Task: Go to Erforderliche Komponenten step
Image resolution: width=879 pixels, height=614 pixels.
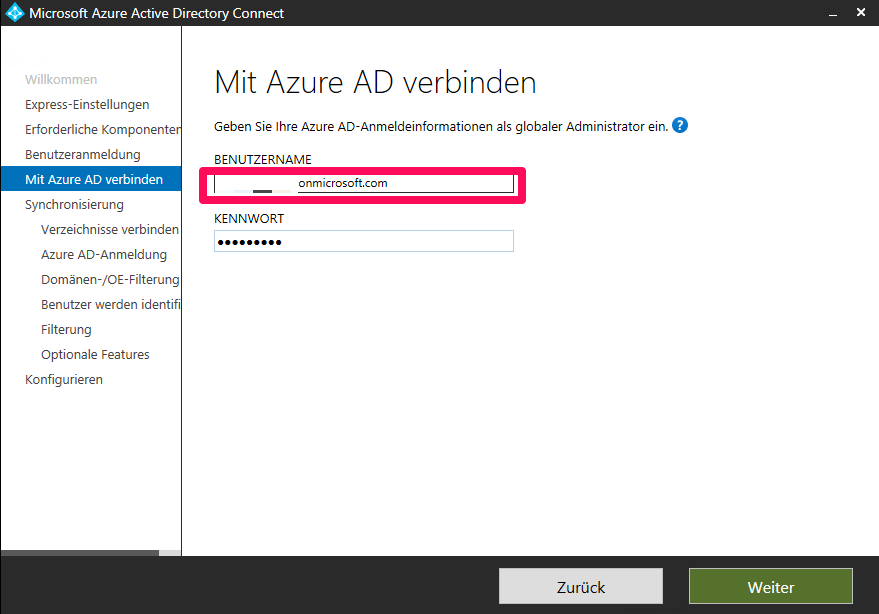Action: tap(103, 130)
